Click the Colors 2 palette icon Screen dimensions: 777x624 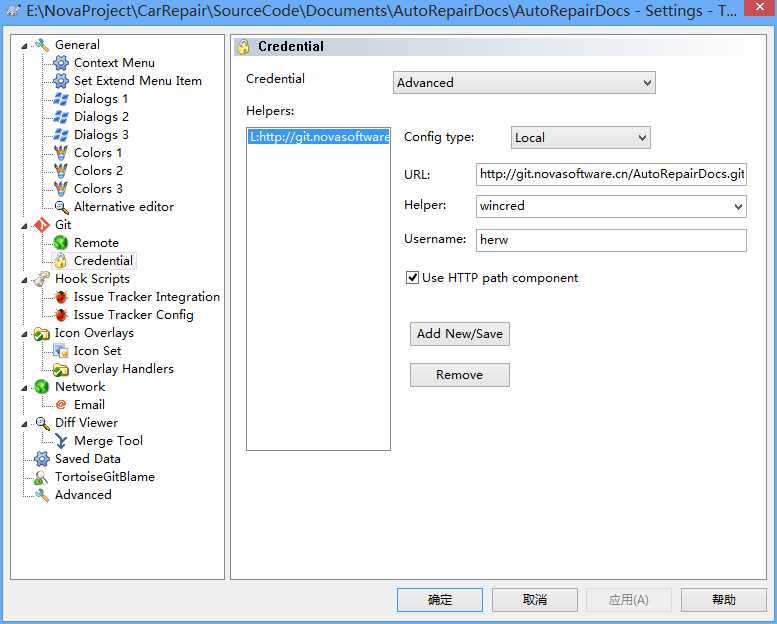(x=60, y=170)
